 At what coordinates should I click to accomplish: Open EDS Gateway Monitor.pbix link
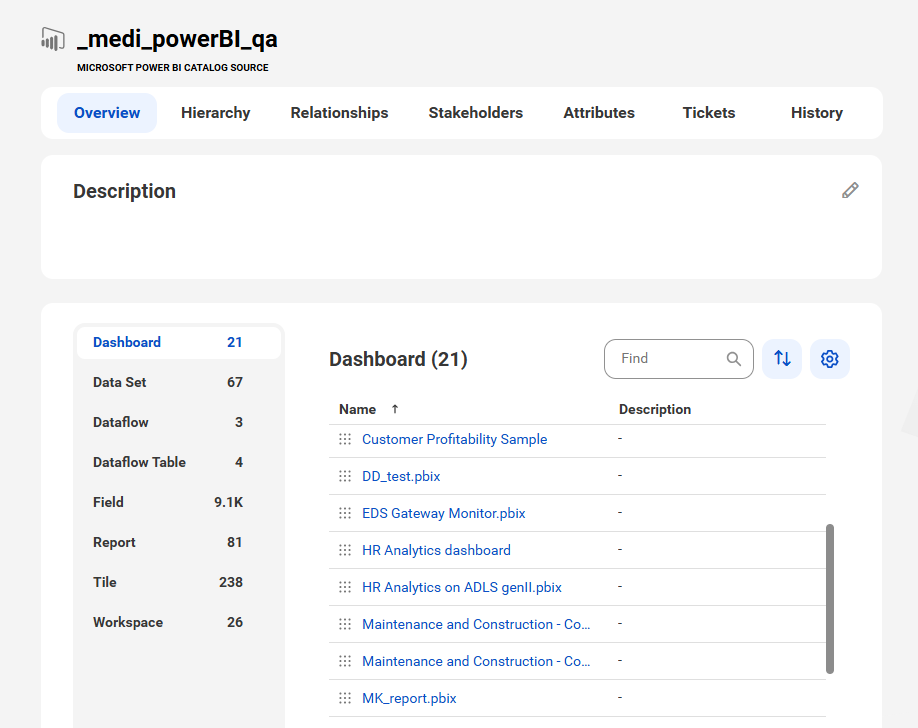443,513
